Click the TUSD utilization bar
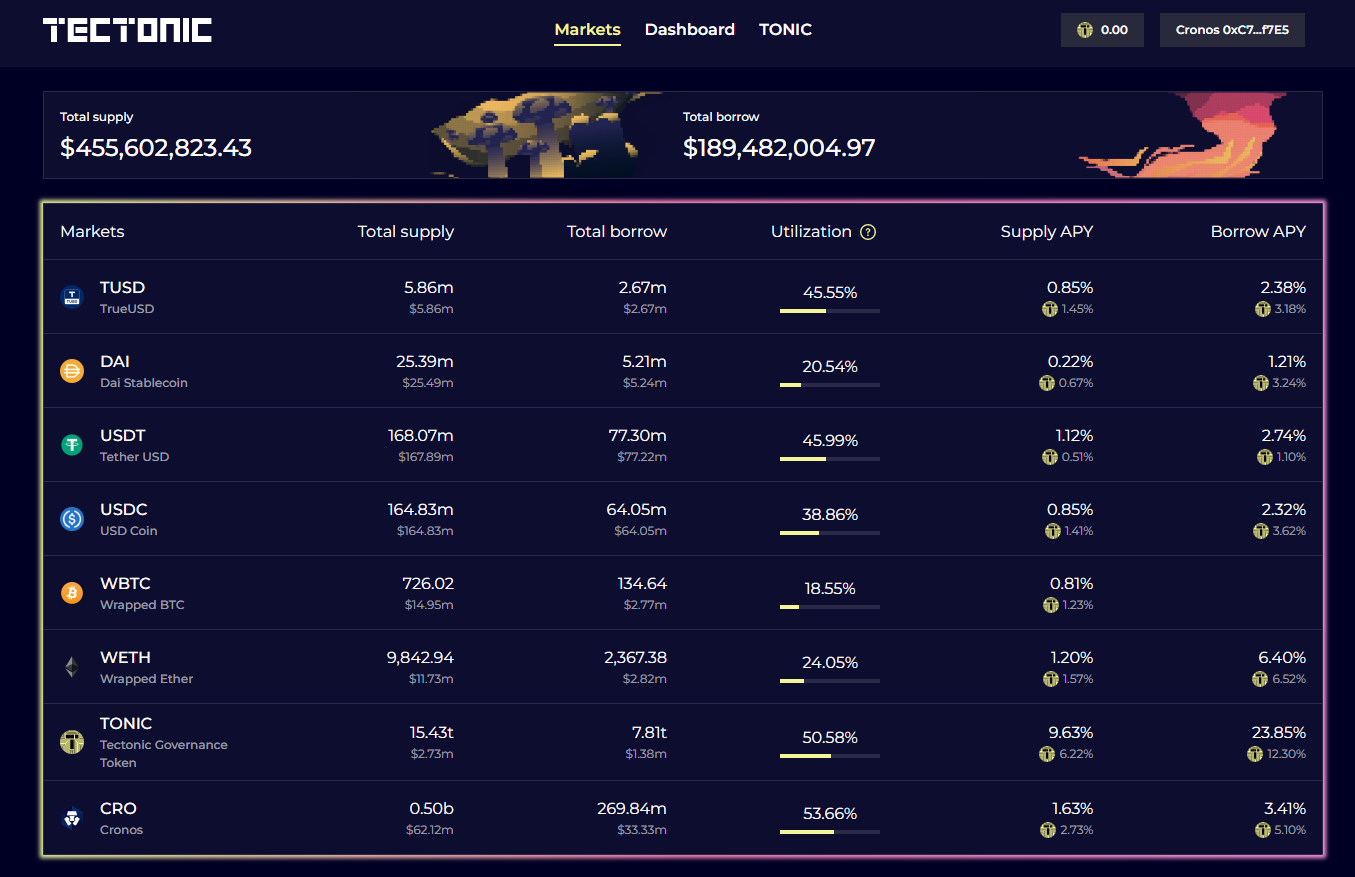This screenshot has height=877, width=1355. coord(830,311)
